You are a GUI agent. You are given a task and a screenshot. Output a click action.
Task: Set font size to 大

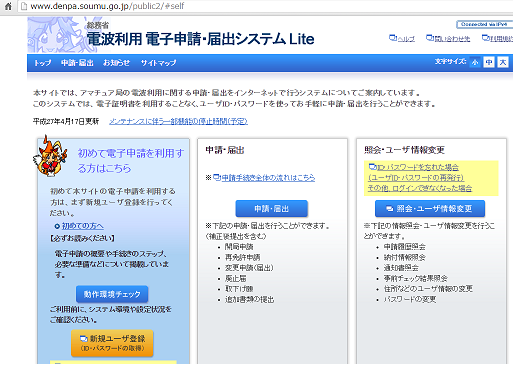(x=503, y=62)
